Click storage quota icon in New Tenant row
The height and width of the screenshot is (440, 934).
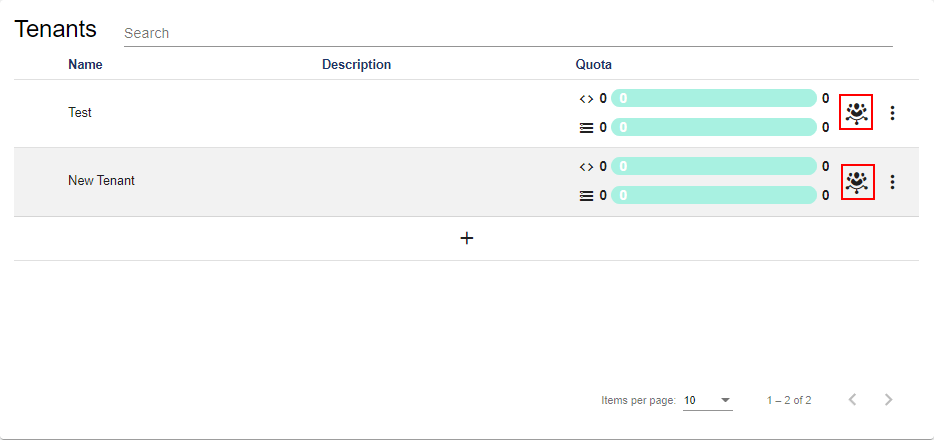click(586, 195)
